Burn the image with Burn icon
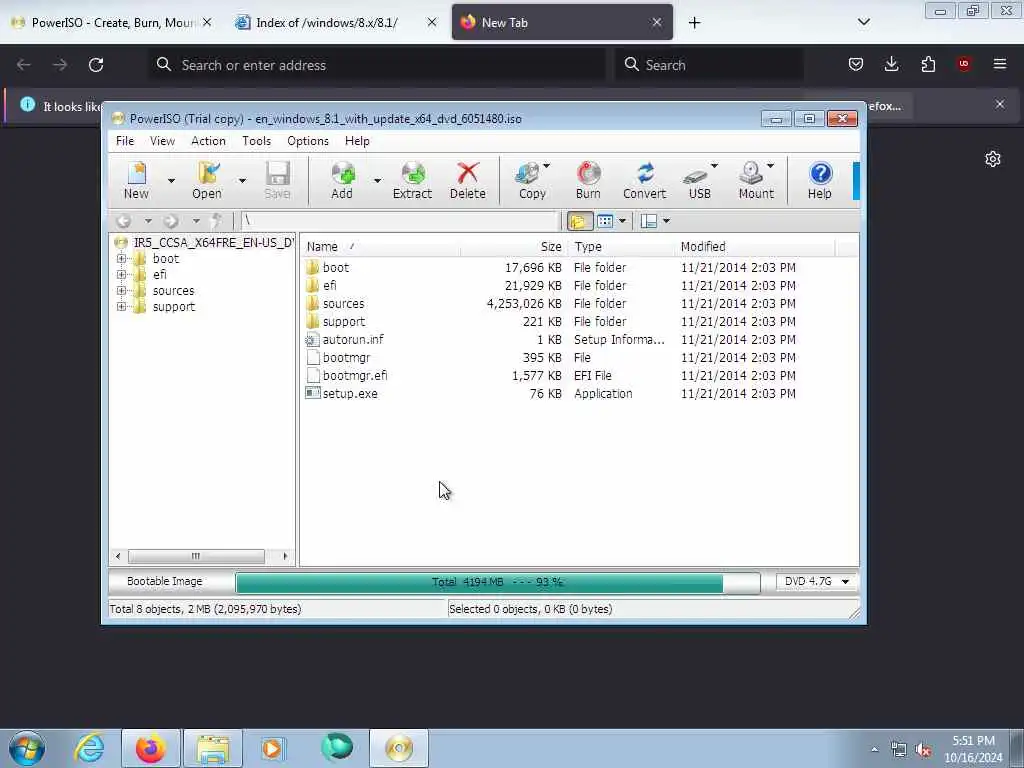This screenshot has height=768, width=1024. coord(588,180)
